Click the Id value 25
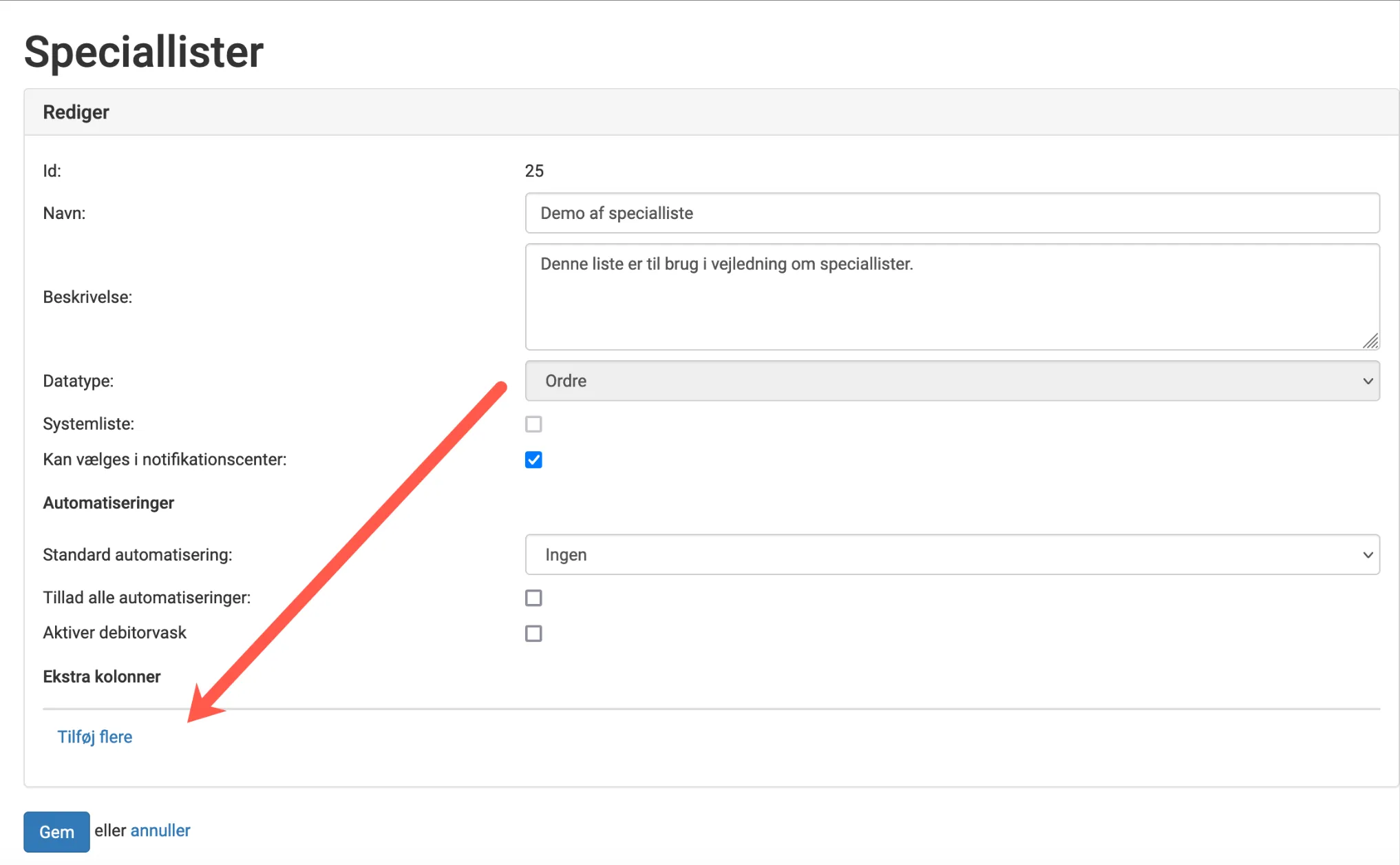 pyautogui.click(x=534, y=171)
